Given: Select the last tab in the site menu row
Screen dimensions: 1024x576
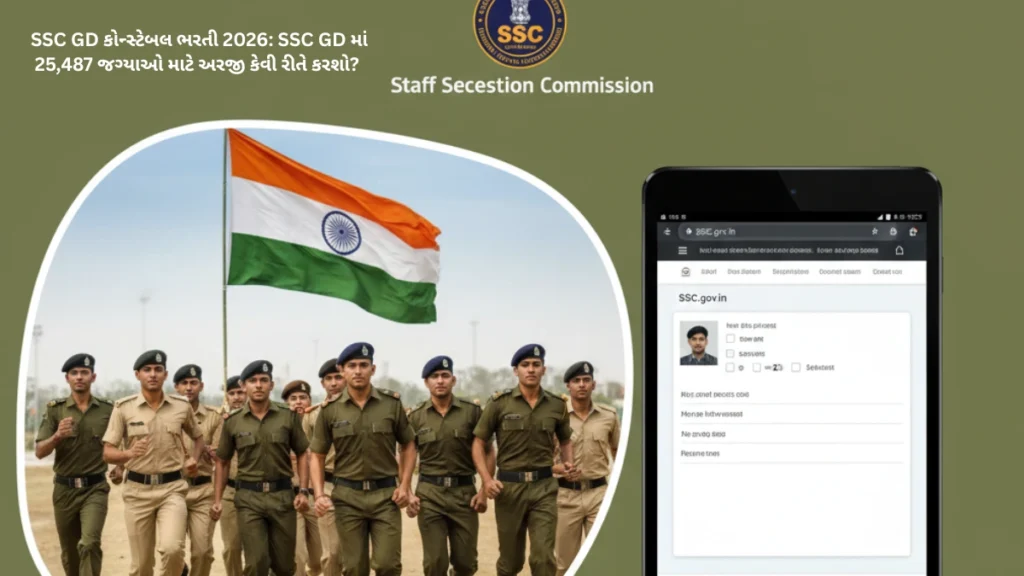Looking at the screenshot, I should click(886, 272).
